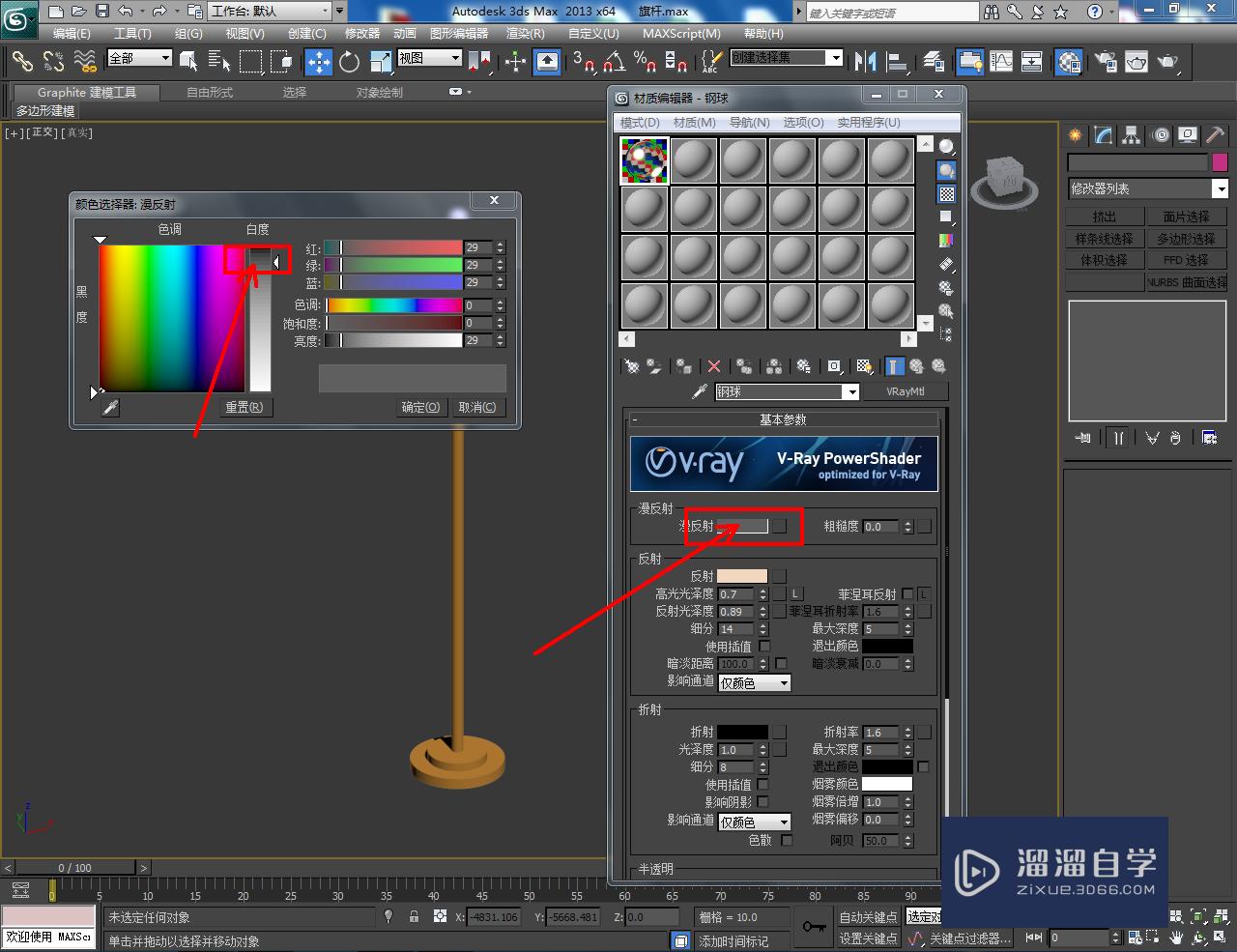1237x952 pixels.
Task: Select the Link tool in main toolbar
Action: (22, 62)
